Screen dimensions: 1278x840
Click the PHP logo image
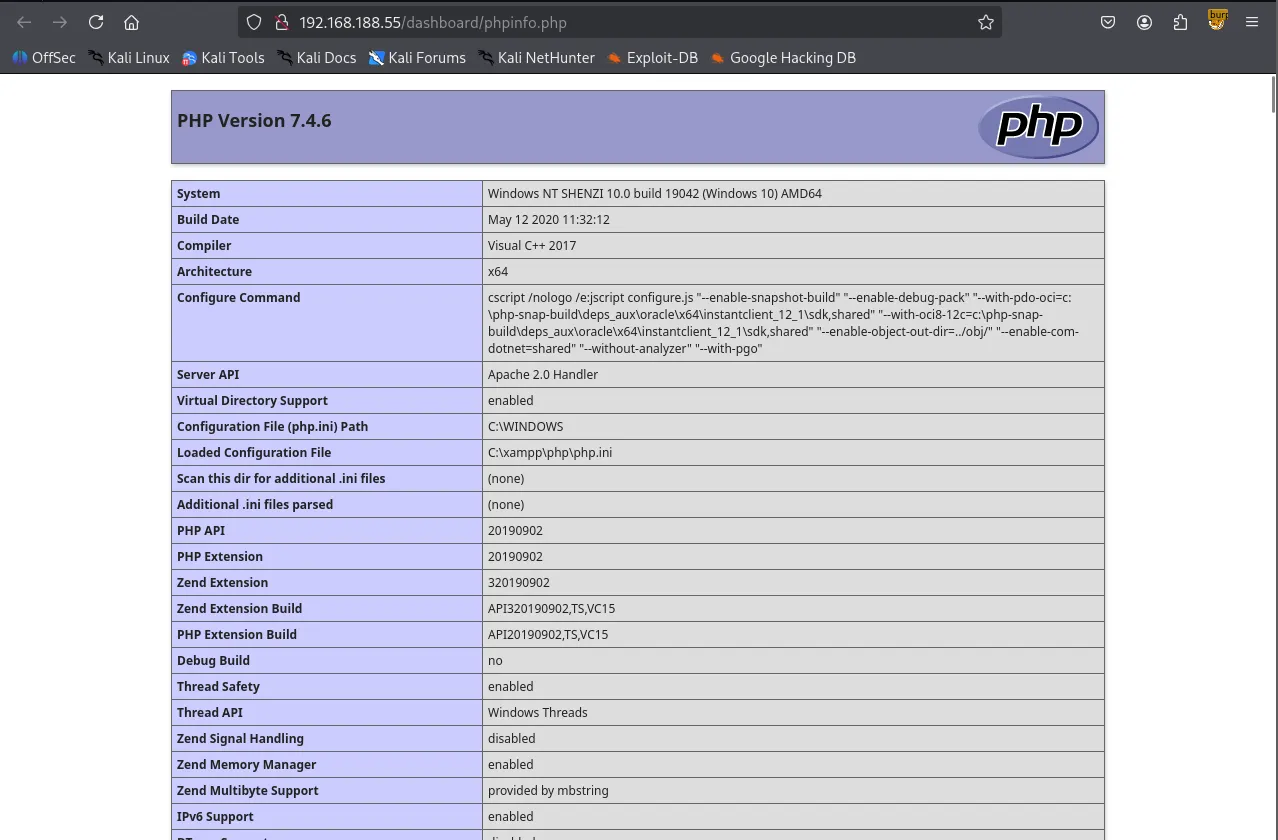click(1038, 127)
